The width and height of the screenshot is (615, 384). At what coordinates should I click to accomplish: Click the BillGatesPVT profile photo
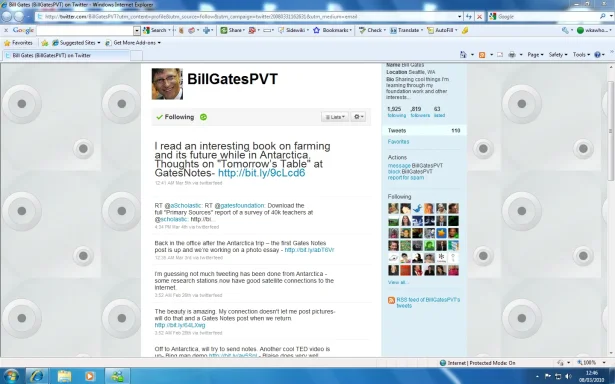pyautogui.click(x=167, y=84)
